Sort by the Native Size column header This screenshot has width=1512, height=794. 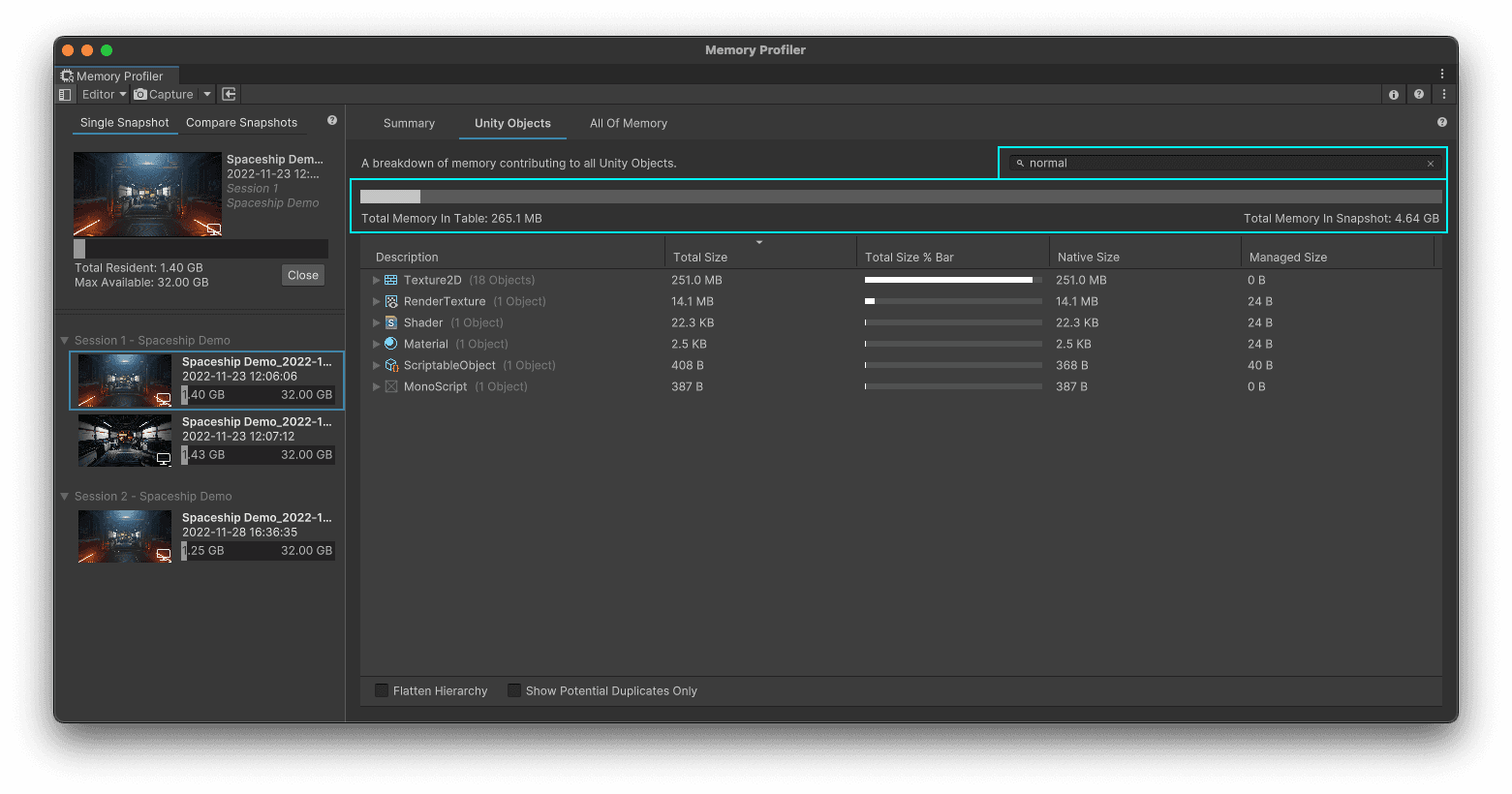coord(1089,257)
